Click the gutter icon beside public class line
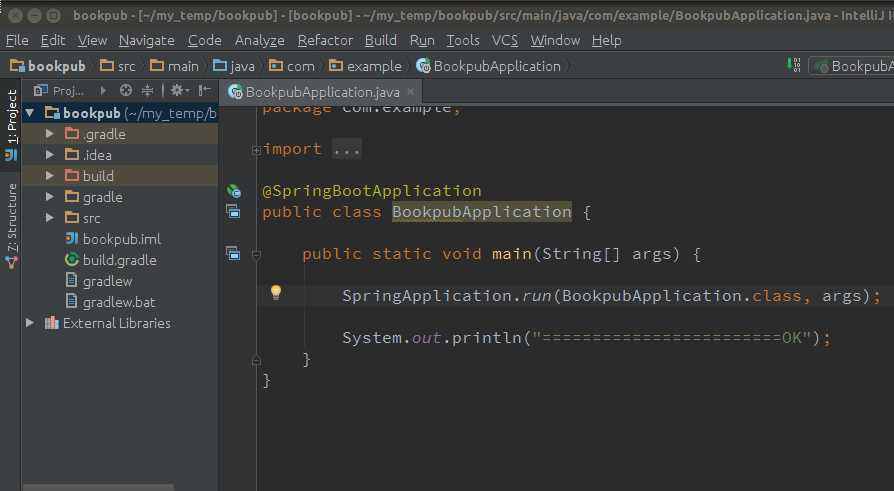Viewport: 894px width, 491px height. pos(233,212)
